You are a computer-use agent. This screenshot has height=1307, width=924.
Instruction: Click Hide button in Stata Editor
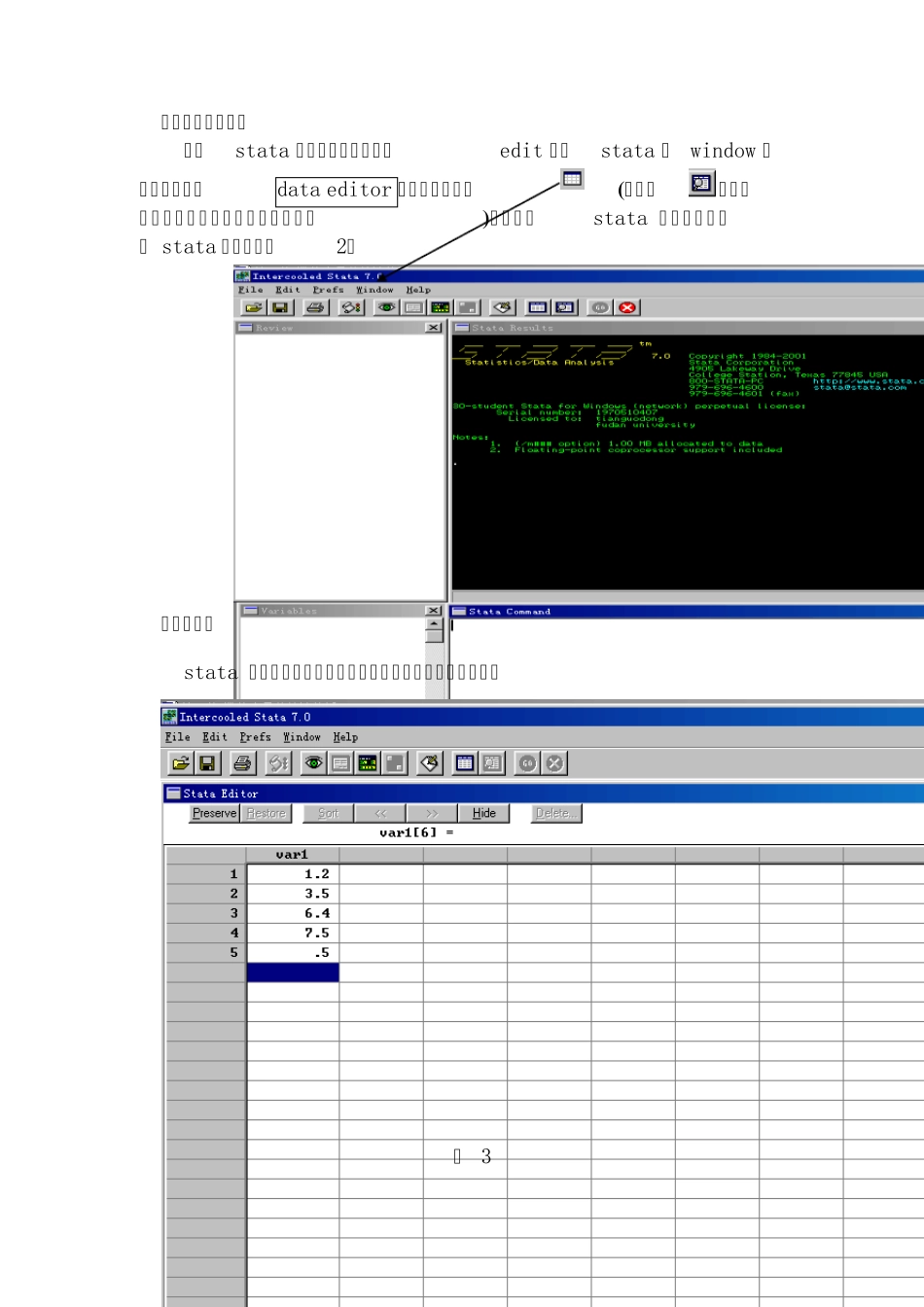484,814
